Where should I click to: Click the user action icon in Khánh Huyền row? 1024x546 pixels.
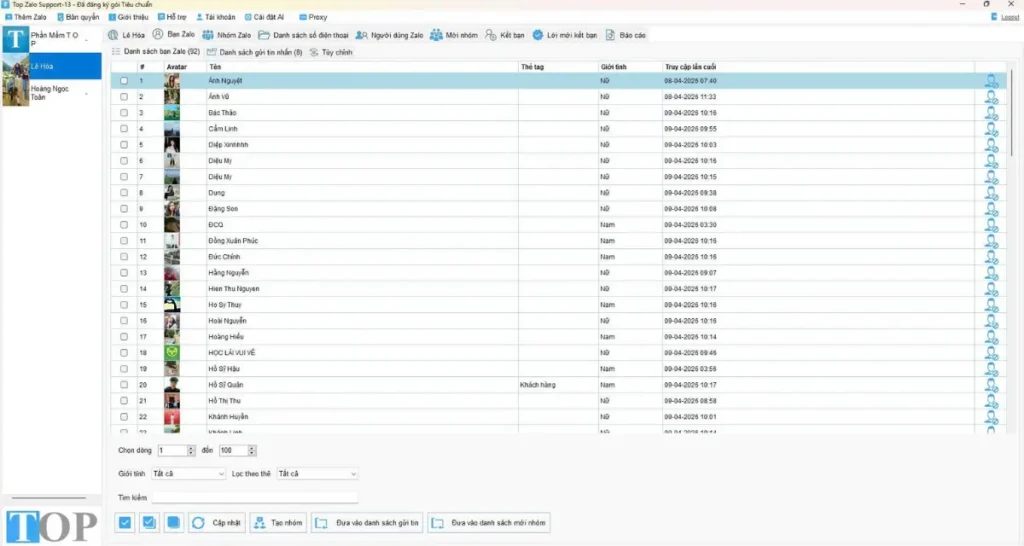tap(991, 417)
